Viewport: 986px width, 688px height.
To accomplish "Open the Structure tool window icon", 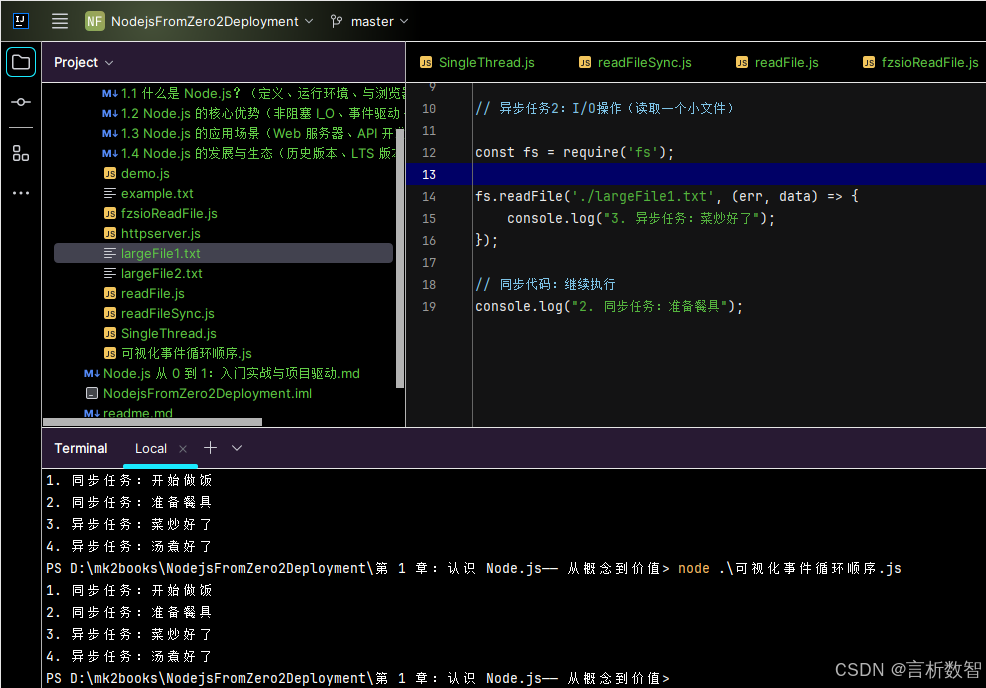I will click(21, 153).
